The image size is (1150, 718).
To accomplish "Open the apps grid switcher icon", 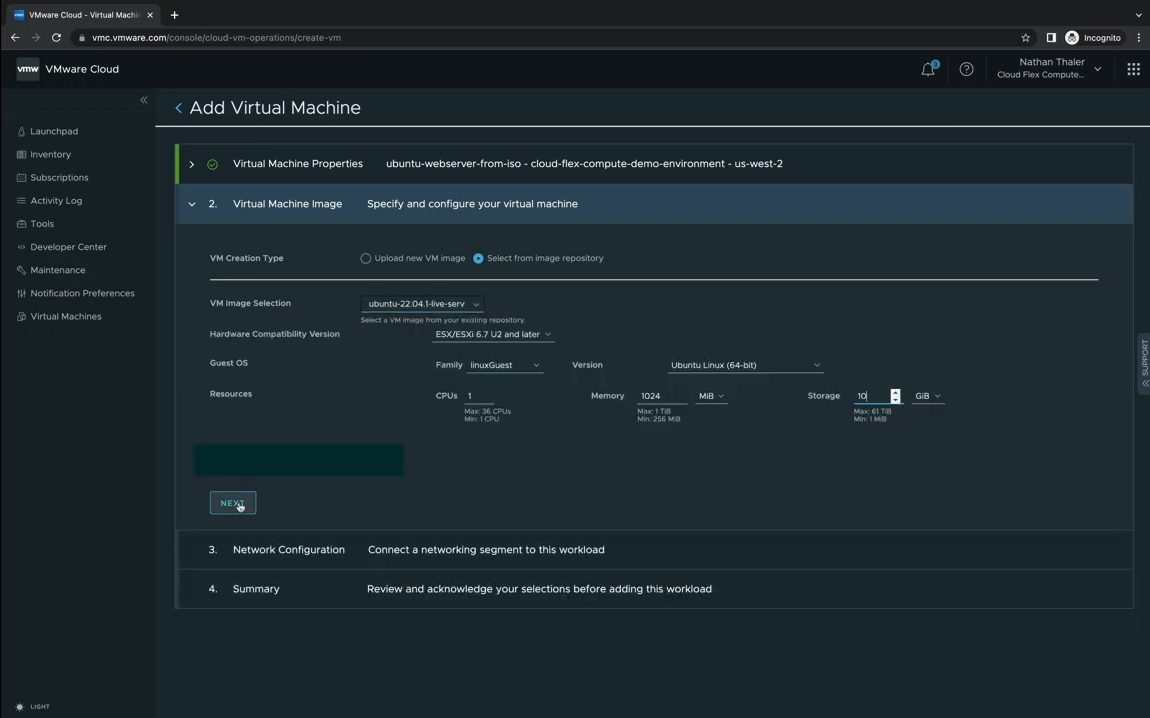I will (1133, 69).
